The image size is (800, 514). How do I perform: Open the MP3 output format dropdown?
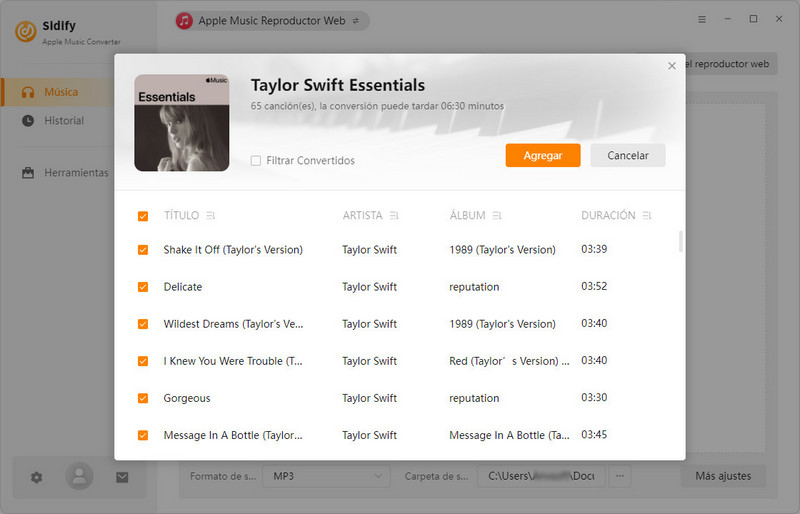point(327,476)
